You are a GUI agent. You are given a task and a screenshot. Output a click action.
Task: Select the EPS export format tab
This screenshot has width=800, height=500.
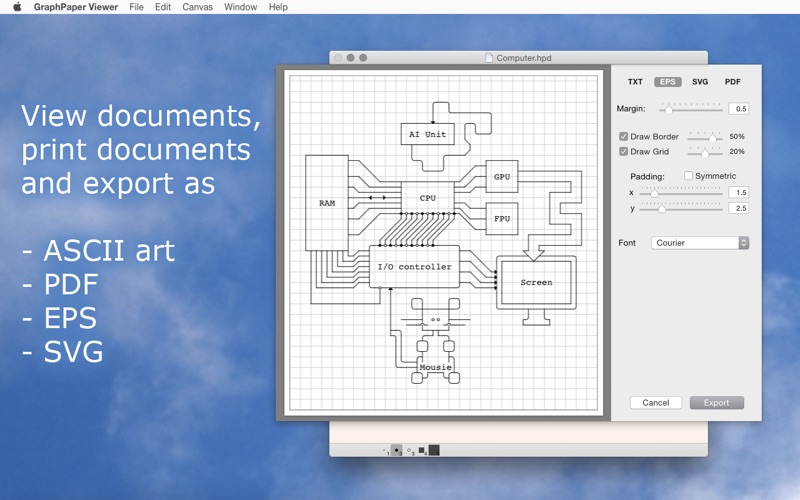pyautogui.click(x=667, y=82)
